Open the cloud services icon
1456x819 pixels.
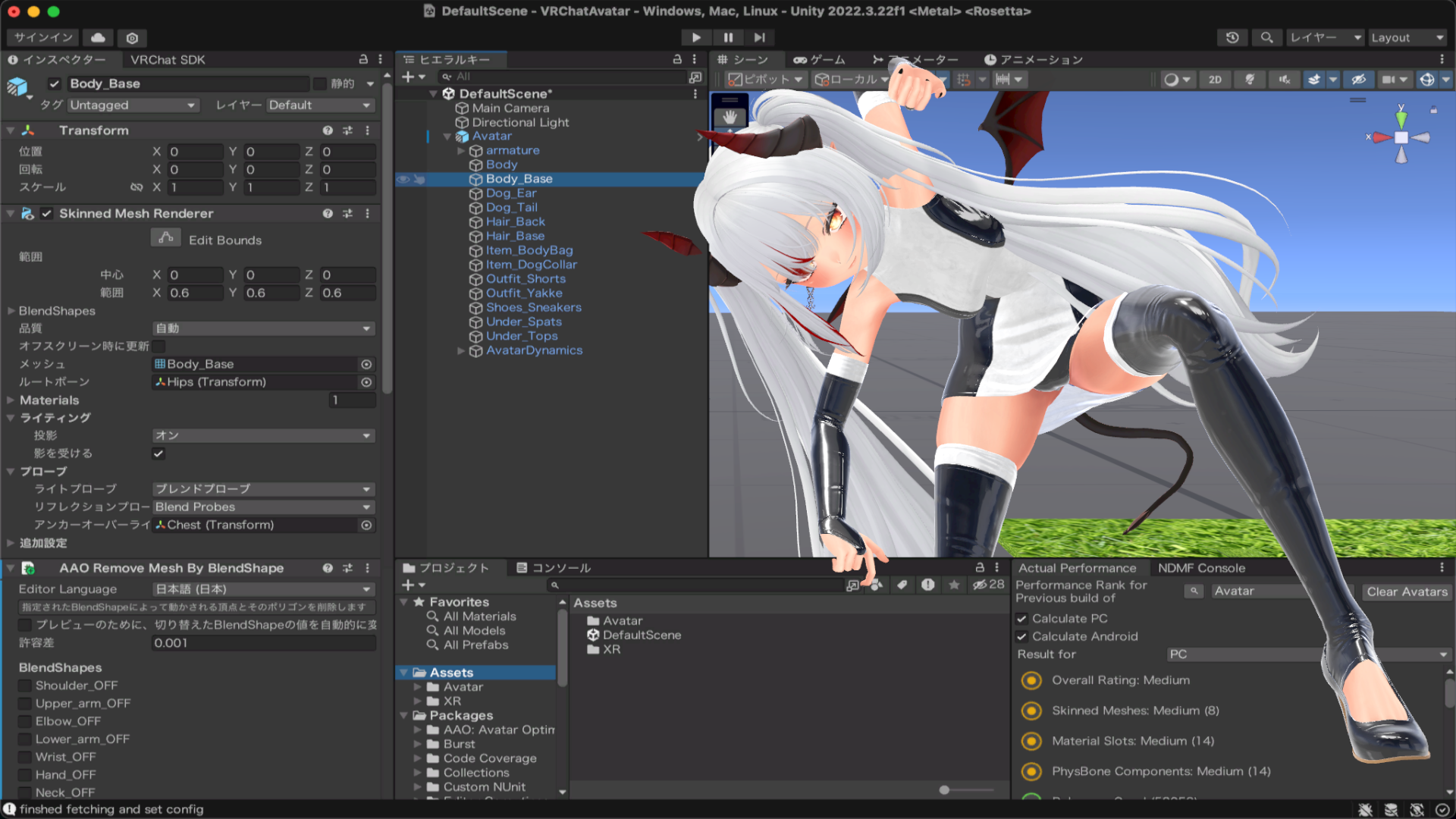tap(98, 37)
